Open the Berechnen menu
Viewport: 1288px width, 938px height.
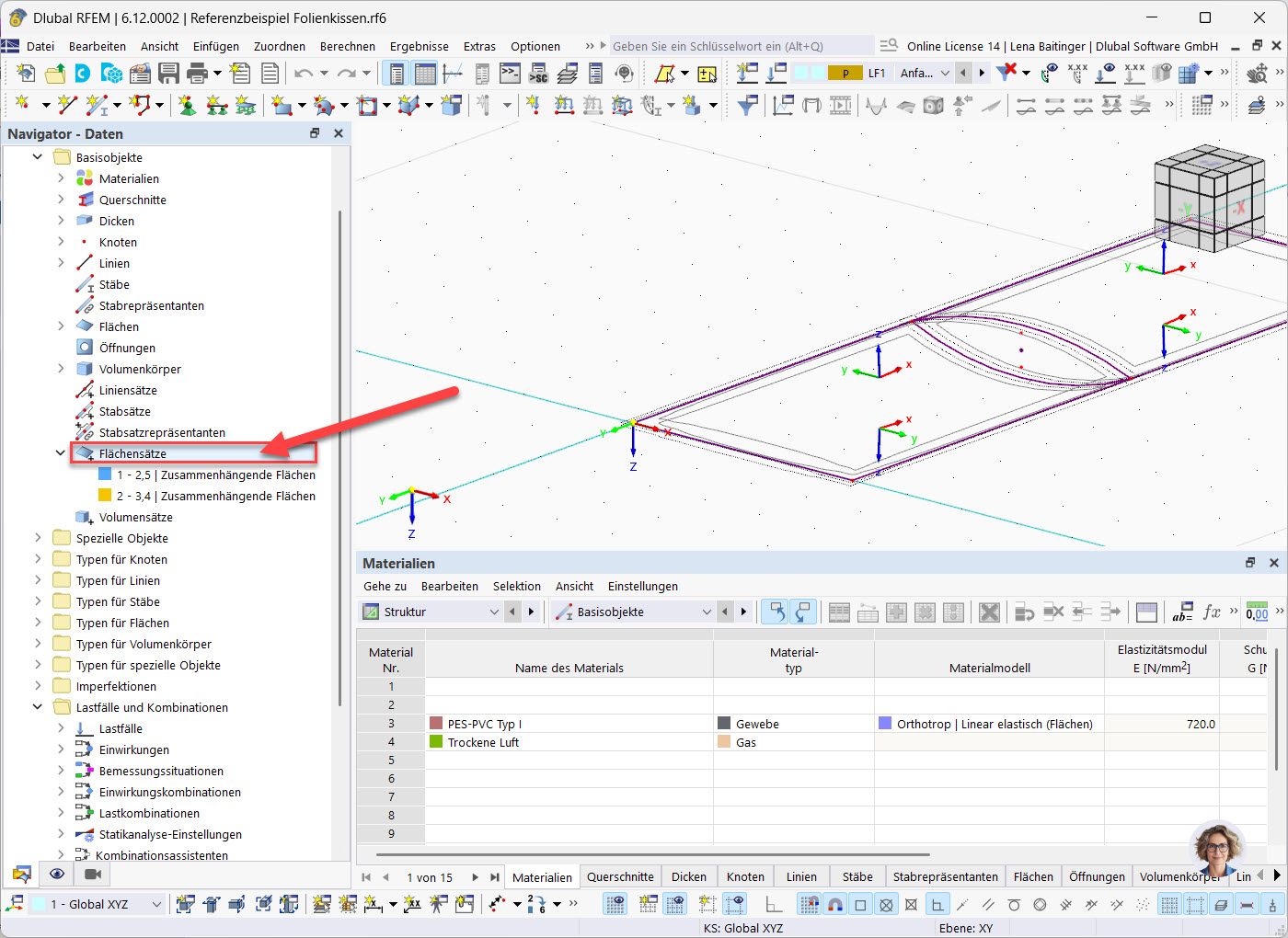tap(348, 45)
